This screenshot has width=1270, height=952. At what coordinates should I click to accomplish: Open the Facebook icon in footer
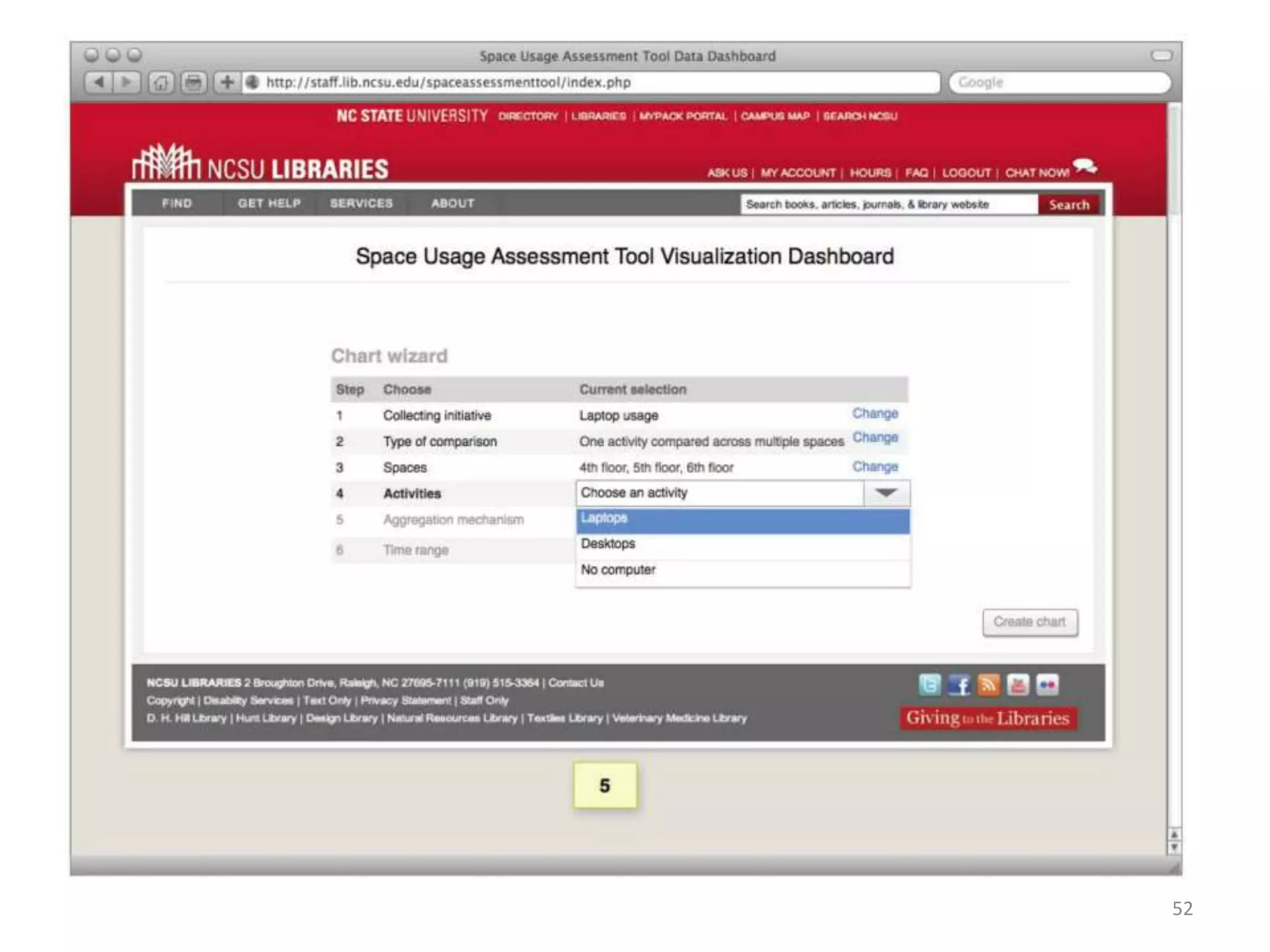(x=959, y=685)
